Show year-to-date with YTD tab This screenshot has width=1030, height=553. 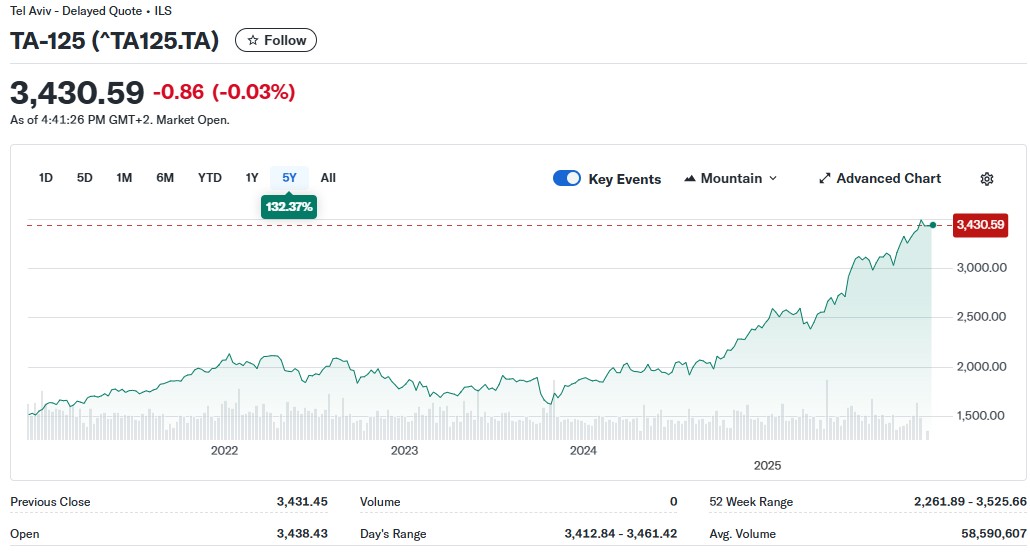[x=210, y=178]
